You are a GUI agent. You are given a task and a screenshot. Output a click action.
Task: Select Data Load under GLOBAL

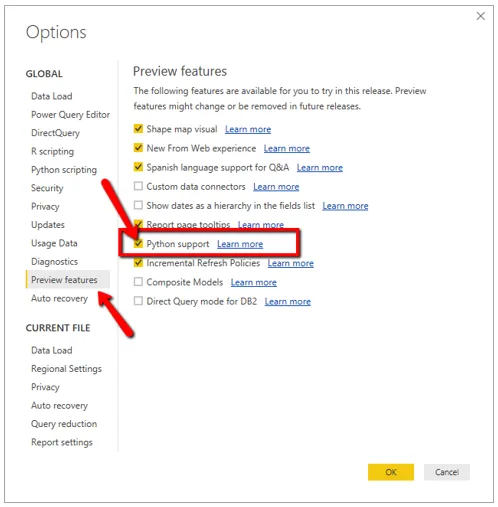coord(52,96)
